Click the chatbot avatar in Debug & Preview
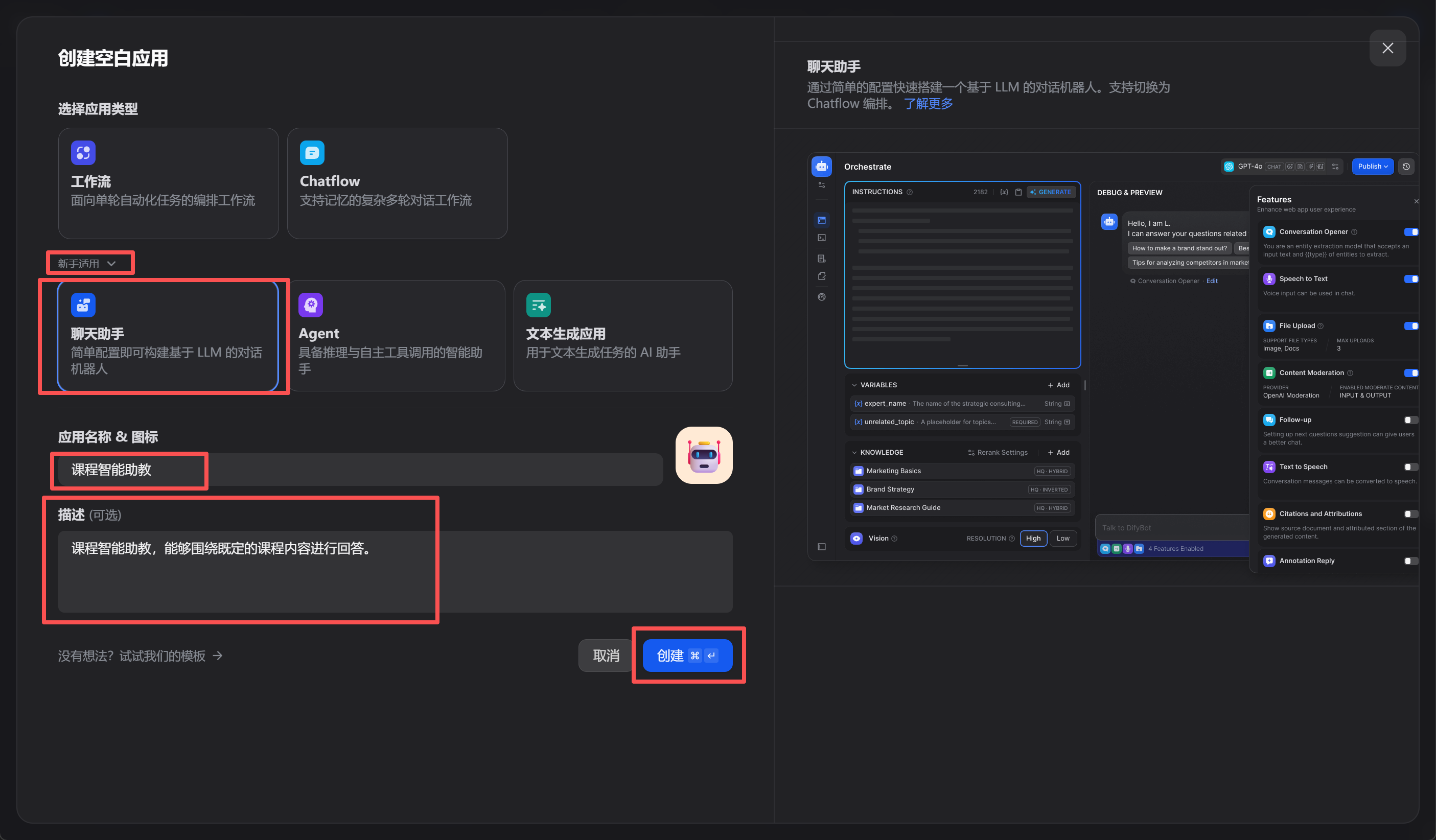Image resolution: width=1436 pixels, height=840 pixels. [1109, 222]
